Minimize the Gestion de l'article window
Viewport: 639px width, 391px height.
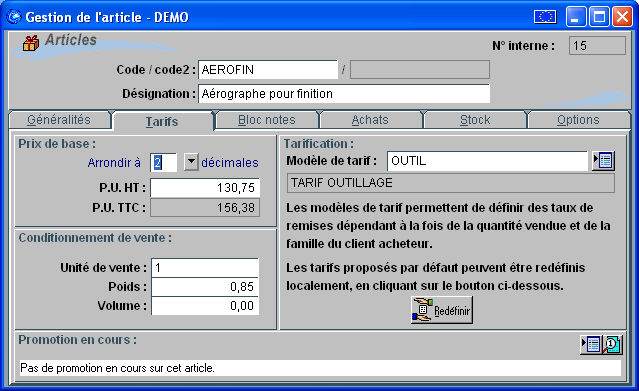[575, 17]
